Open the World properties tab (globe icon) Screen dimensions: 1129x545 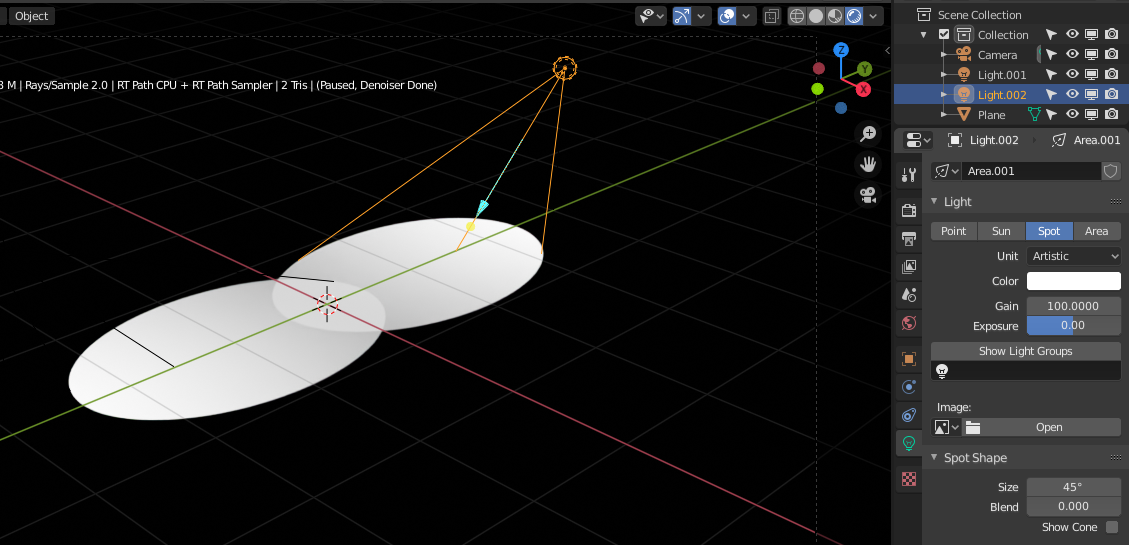[x=908, y=322]
